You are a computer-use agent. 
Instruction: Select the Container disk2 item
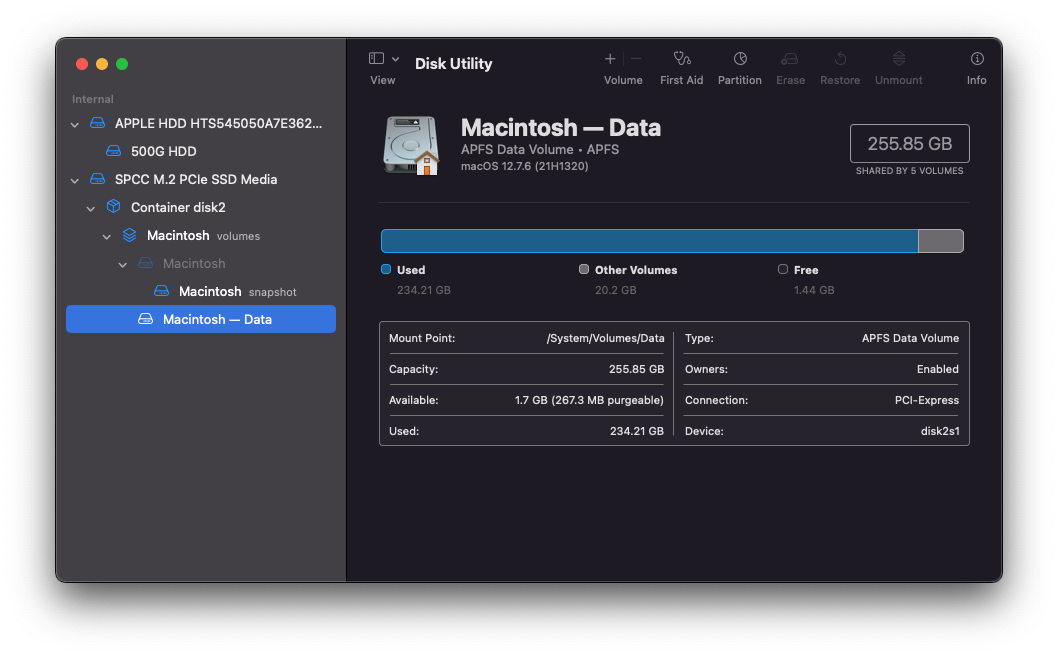click(178, 208)
